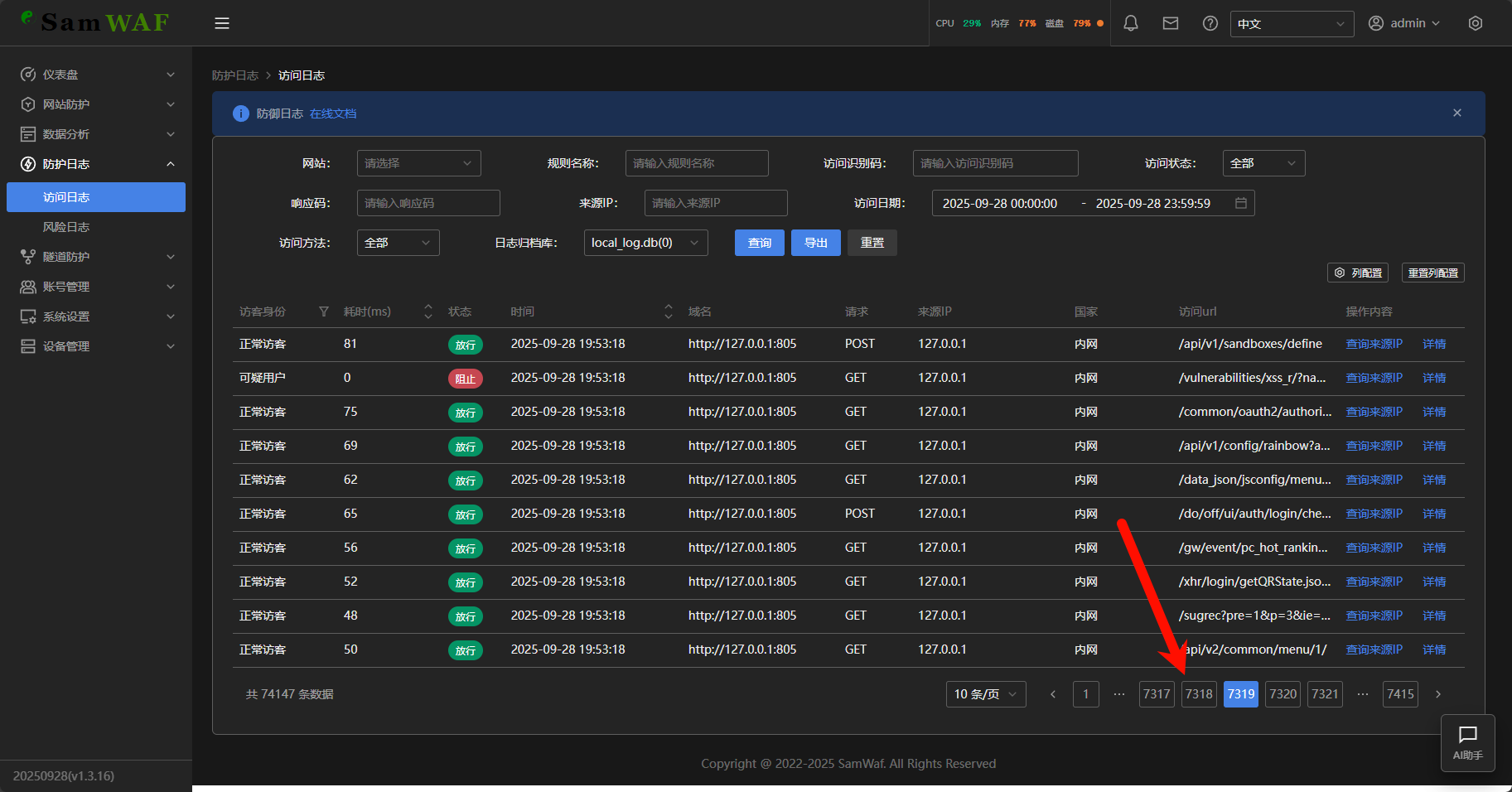Open the 网站 select dropdown
This screenshot has height=792, width=1512.
tap(418, 163)
